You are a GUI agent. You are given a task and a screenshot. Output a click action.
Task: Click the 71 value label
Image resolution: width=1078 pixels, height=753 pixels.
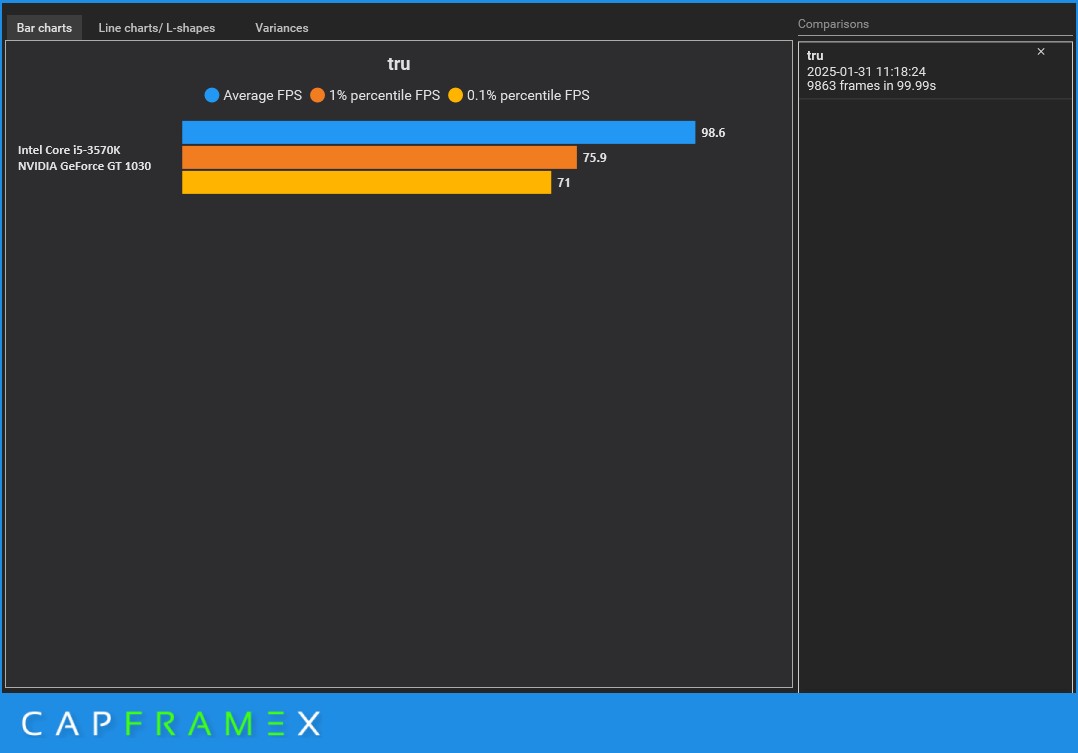tap(564, 183)
